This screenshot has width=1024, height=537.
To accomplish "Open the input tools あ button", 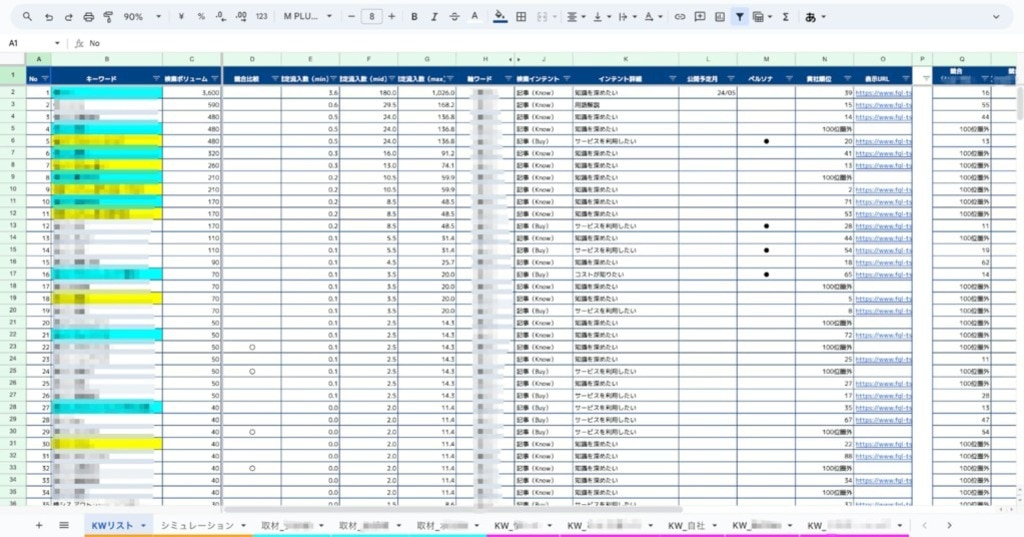I will point(815,17).
